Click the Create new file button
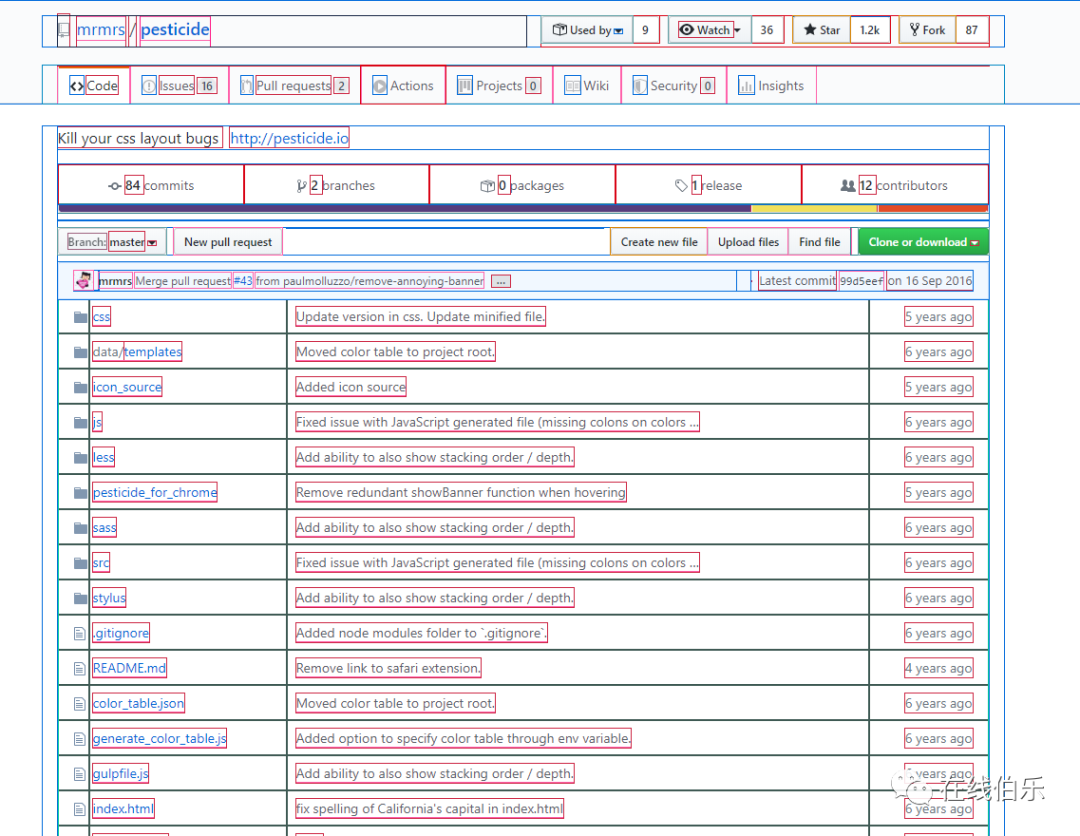 pos(659,242)
